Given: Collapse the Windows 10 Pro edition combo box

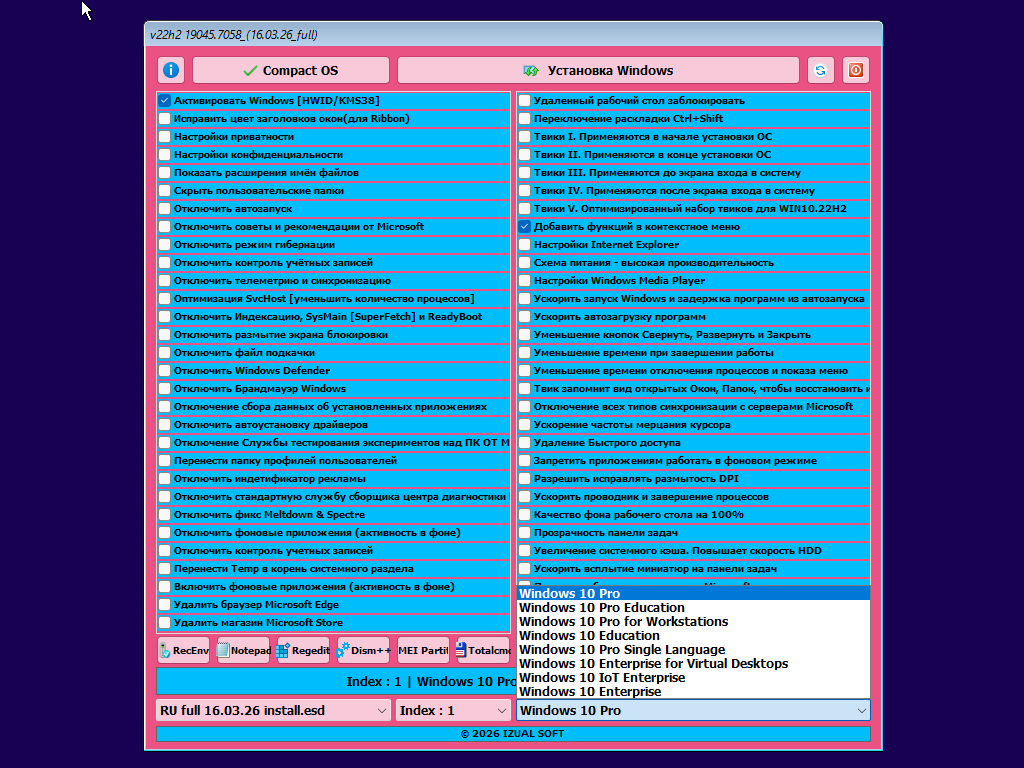Looking at the screenshot, I should point(694,711).
